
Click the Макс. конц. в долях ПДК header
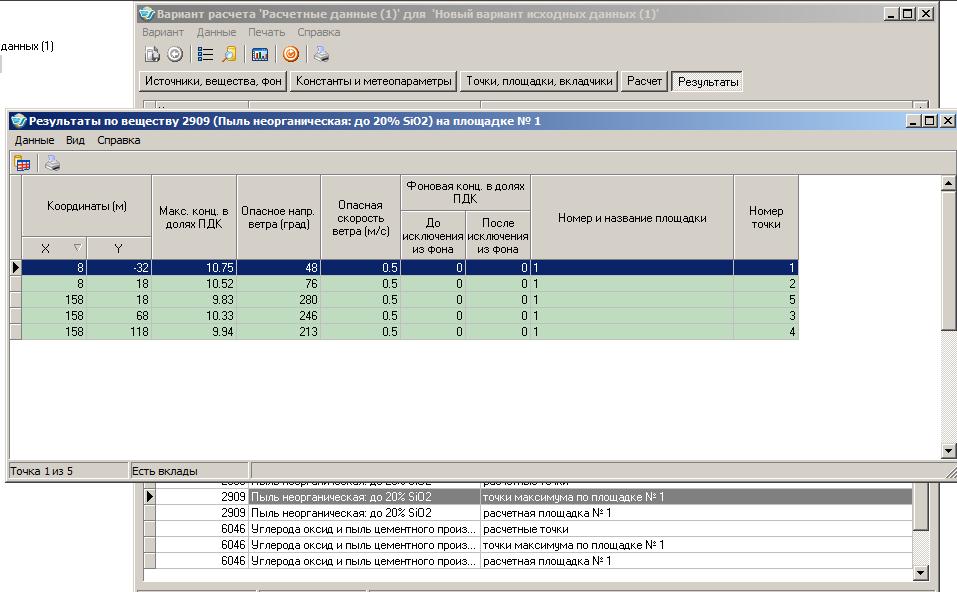coord(194,217)
